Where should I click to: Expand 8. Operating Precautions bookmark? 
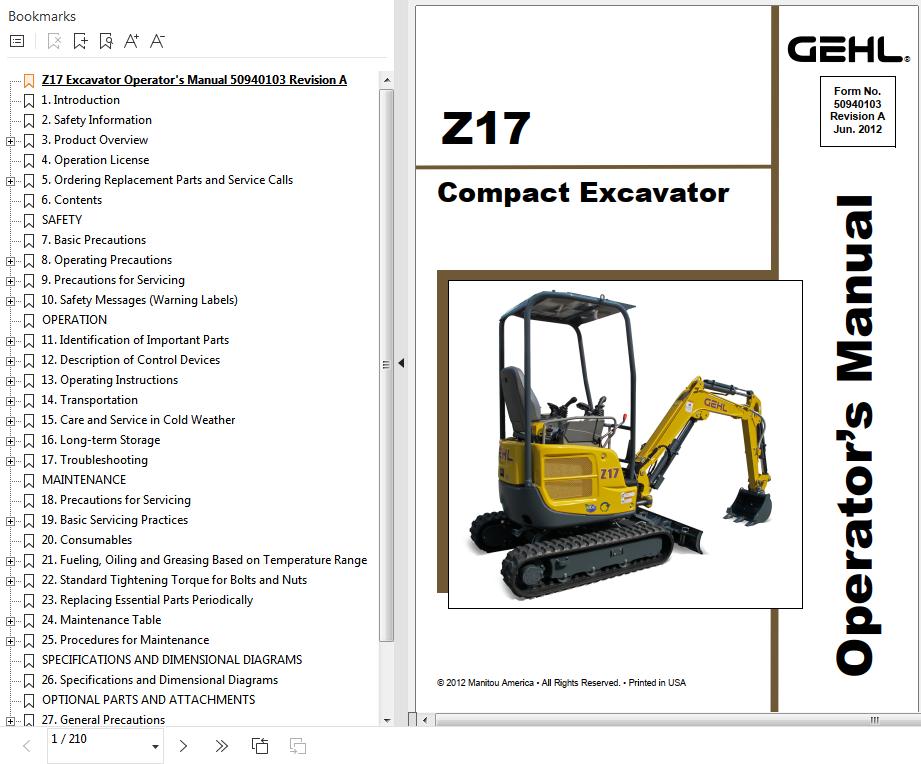click(x=10, y=261)
